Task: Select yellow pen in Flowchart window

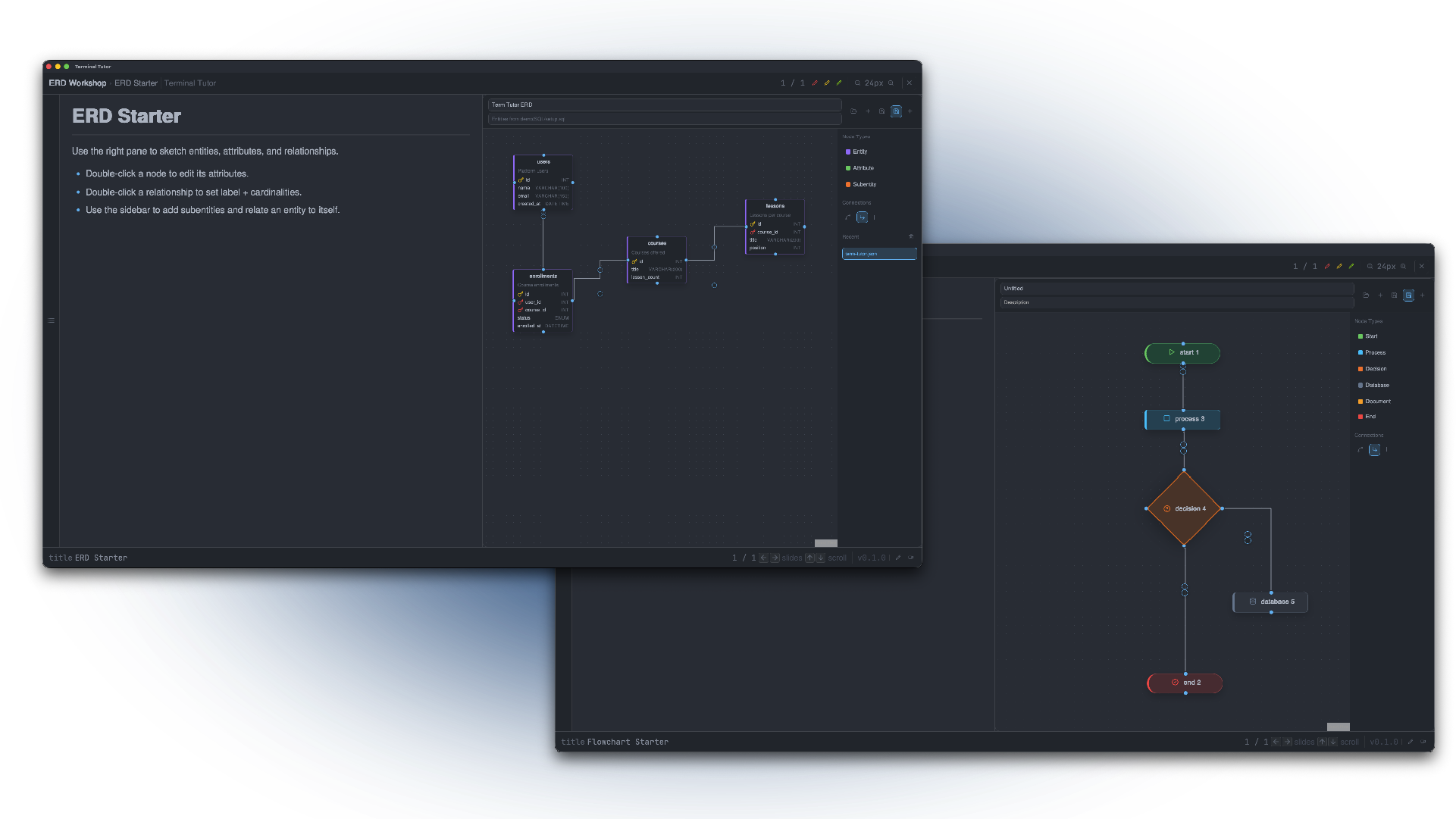Action: pos(1339,267)
